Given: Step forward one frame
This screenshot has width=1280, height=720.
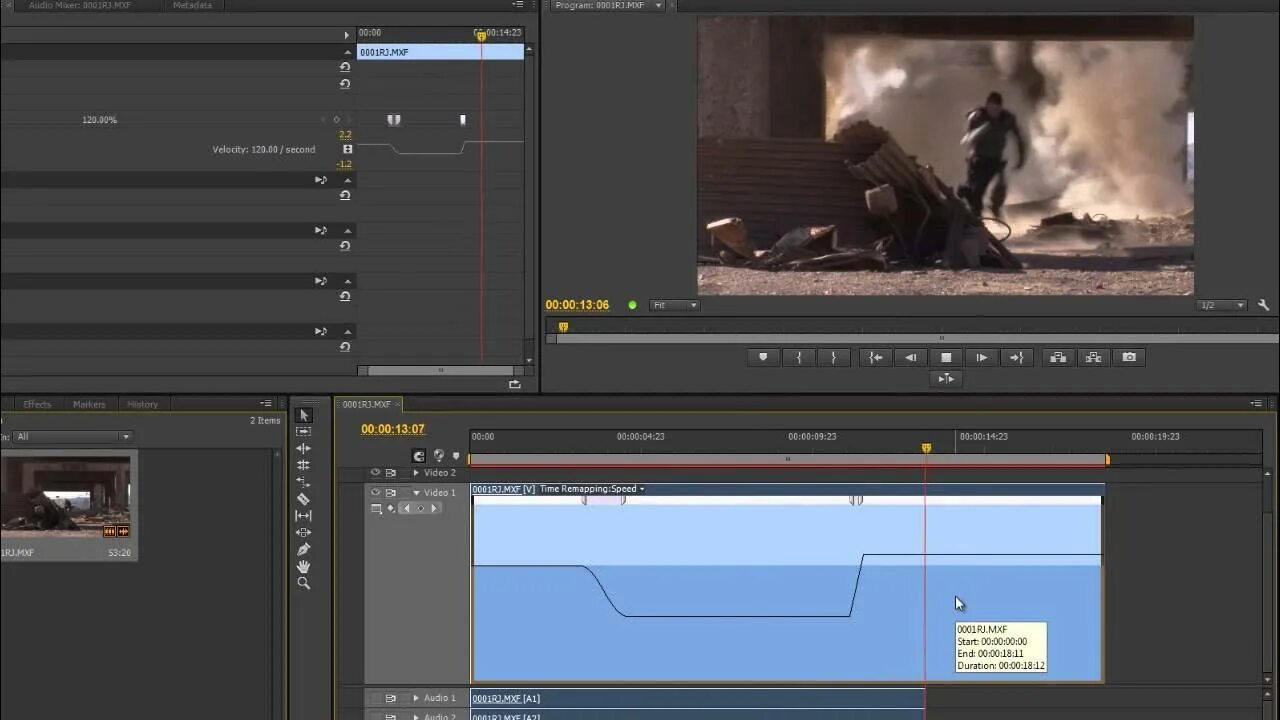Looking at the screenshot, I should [981, 357].
